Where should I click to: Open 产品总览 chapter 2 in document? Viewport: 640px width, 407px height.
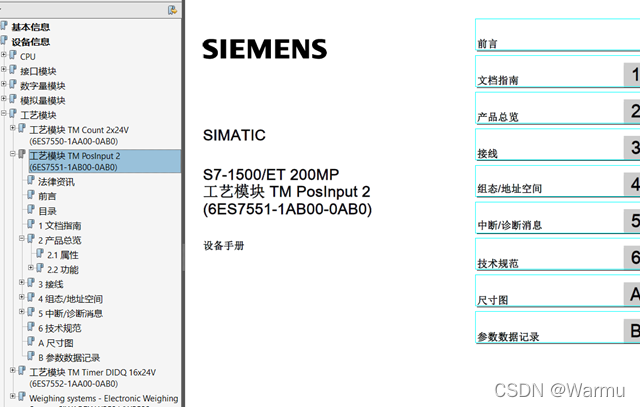tap(558, 108)
